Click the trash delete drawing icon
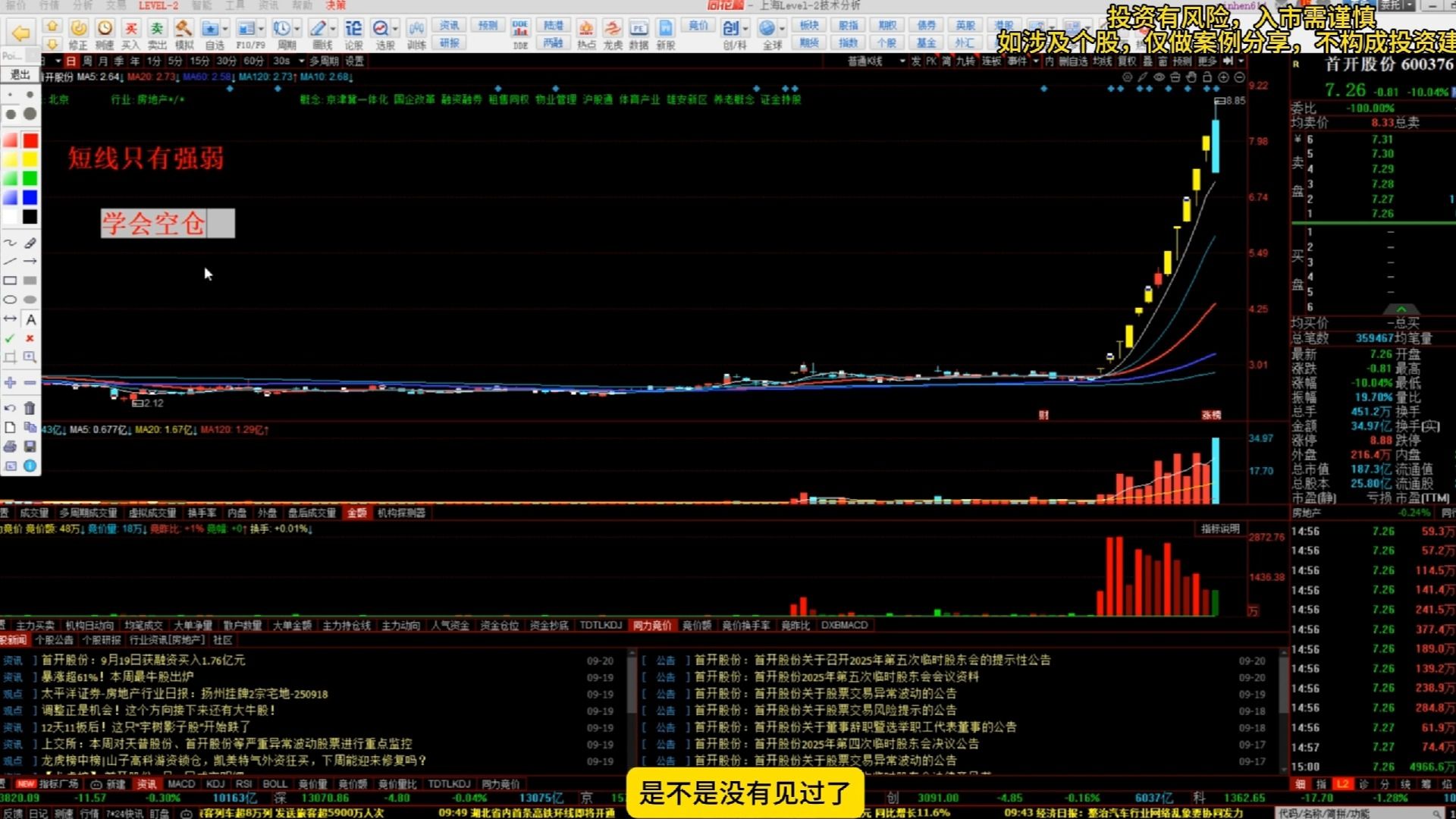This screenshot has height=819, width=1456. (30, 408)
